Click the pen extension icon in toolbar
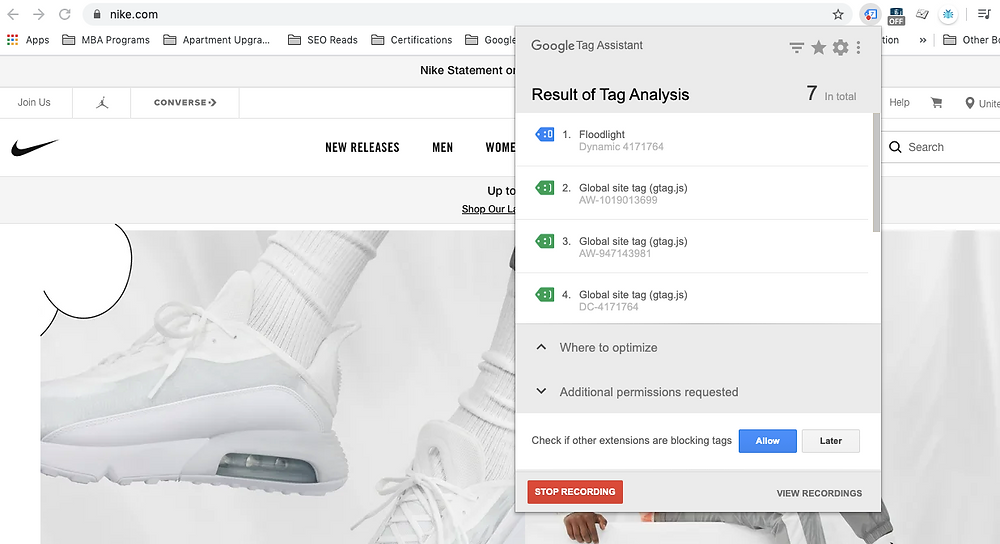Viewport: 1000px width, 544px height. click(x=922, y=14)
